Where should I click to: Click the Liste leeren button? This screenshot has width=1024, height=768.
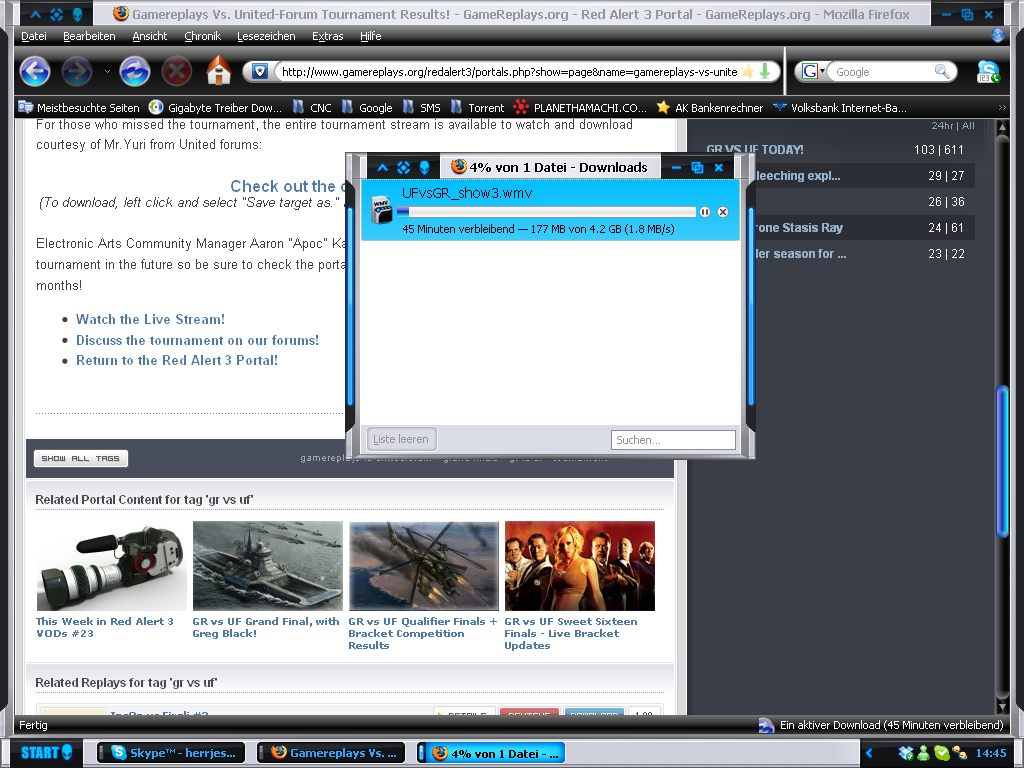tap(401, 440)
